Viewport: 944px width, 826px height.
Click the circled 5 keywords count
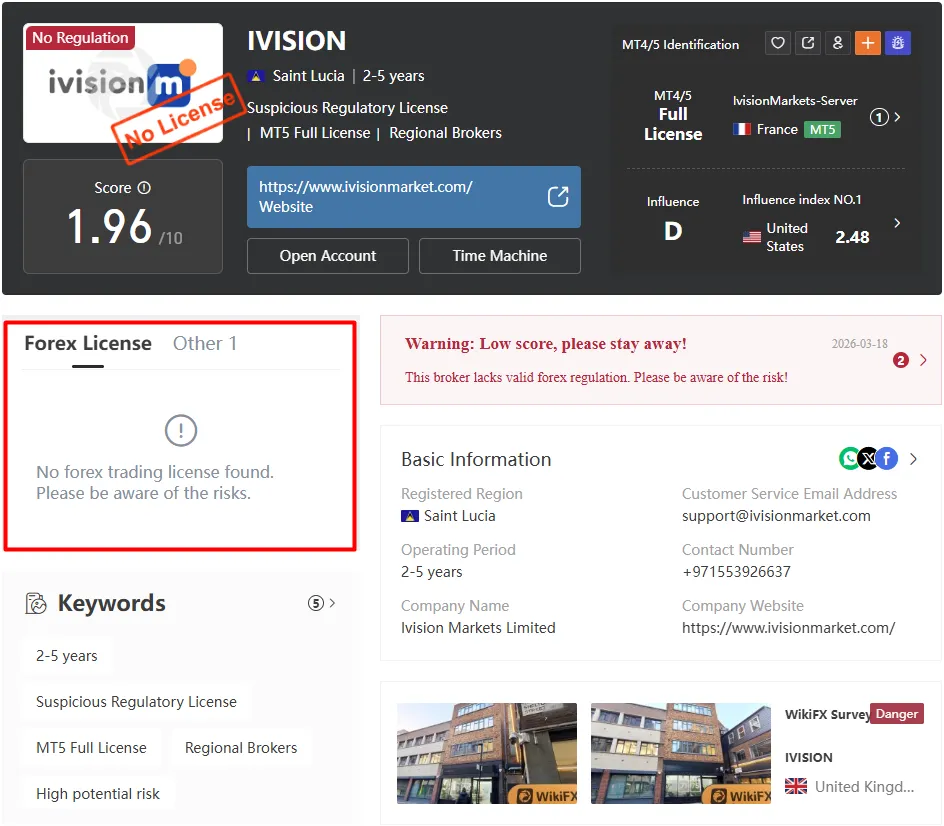point(316,603)
